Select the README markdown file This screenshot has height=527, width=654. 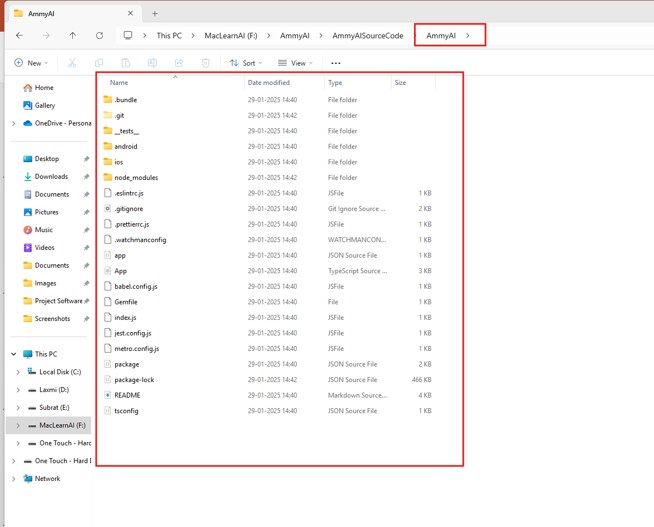[x=127, y=395]
